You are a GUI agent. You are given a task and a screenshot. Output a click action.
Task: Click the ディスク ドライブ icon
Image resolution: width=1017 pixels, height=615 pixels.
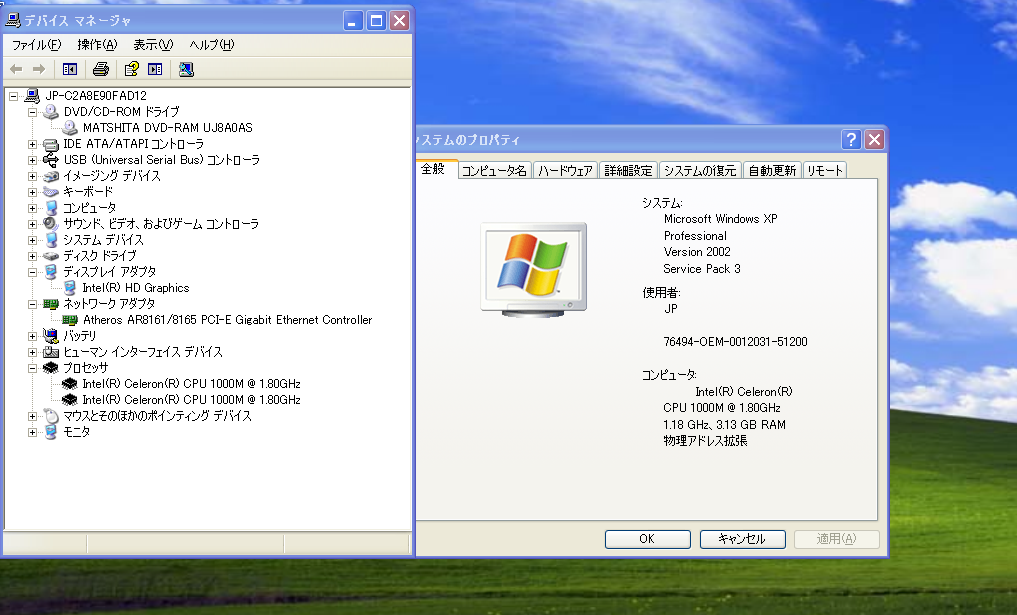(x=51, y=256)
